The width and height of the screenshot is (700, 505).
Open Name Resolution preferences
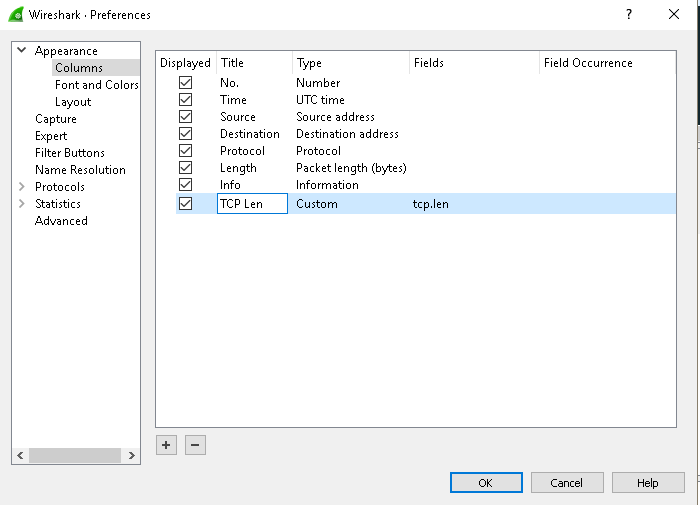(80, 170)
